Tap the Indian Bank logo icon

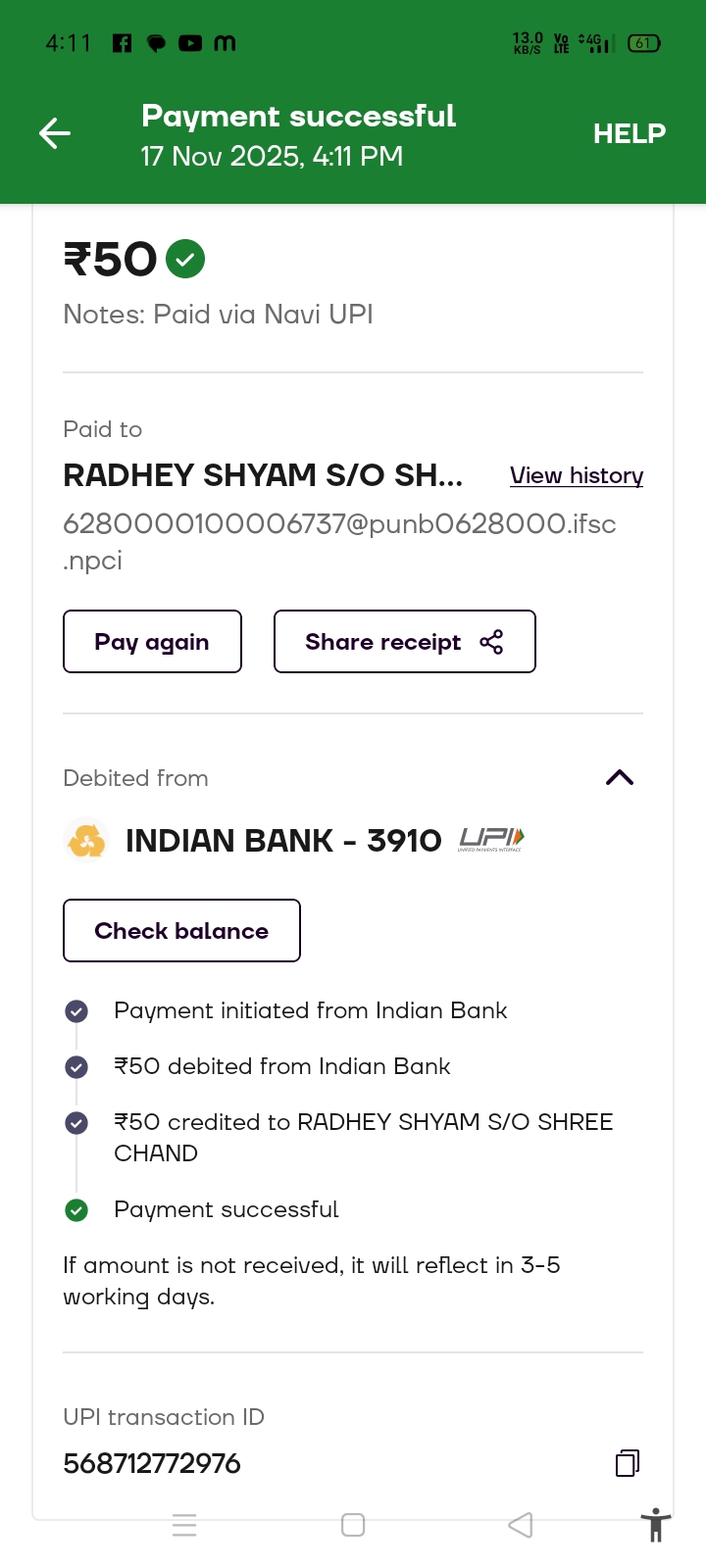click(x=86, y=841)
